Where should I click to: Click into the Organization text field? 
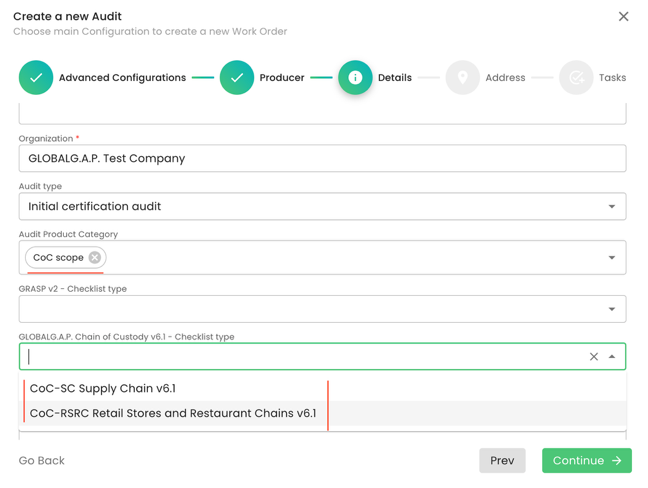322,159
